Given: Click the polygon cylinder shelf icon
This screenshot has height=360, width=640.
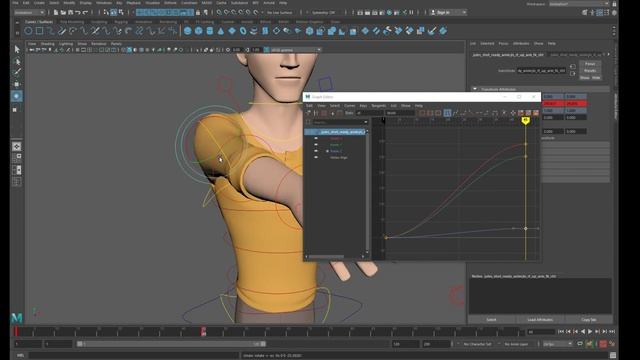Looking at the screenshot, I should pos(209,31).
